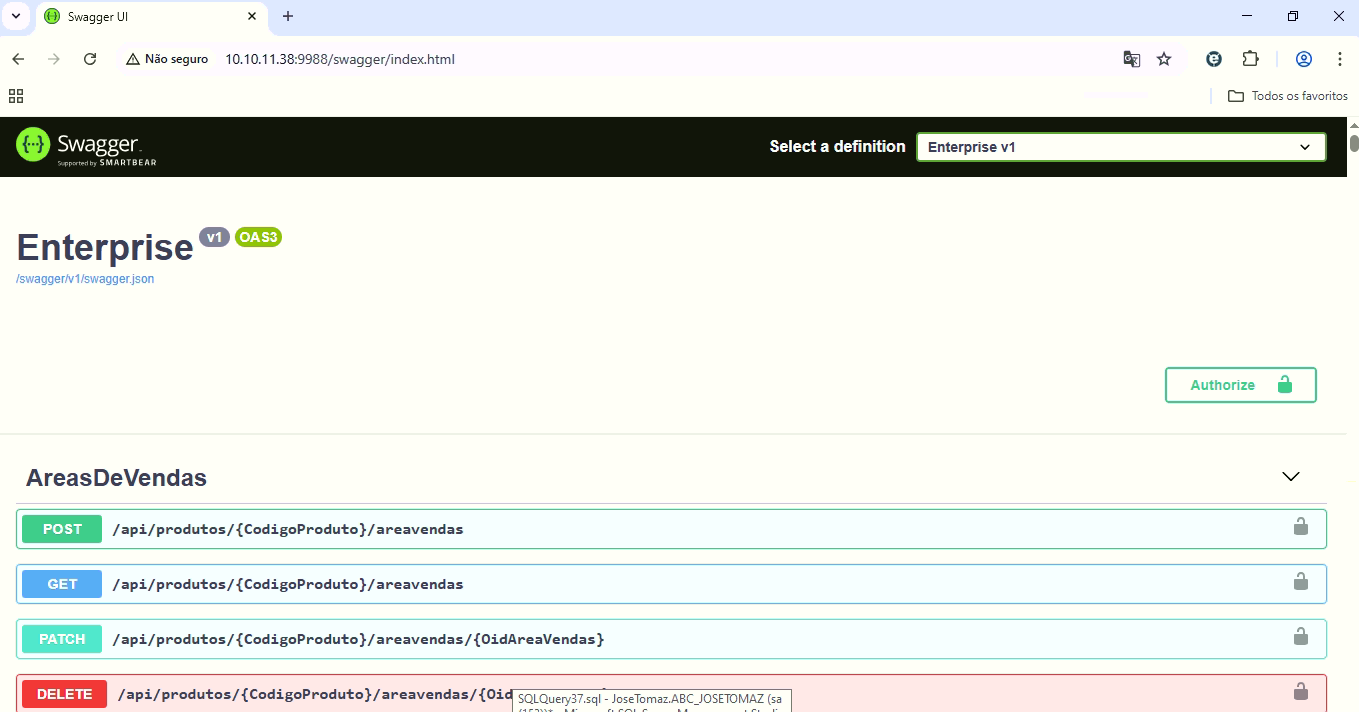Expand the DELETE areavendas endpoint
The width and height of the screenshot is (1359, 712).
click(x=671, y=693)
